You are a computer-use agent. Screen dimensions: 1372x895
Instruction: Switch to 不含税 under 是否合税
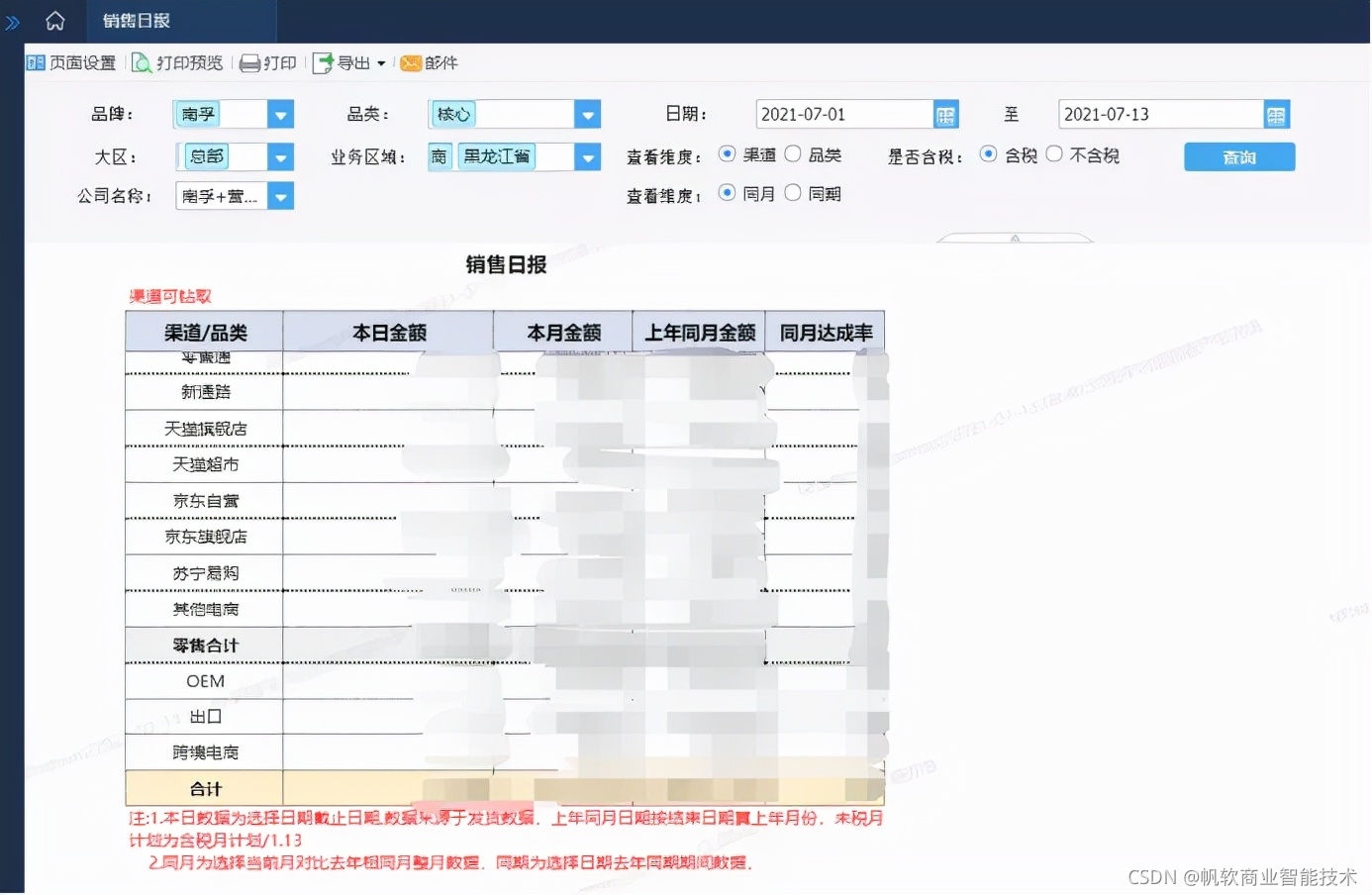click(1054, 154)
